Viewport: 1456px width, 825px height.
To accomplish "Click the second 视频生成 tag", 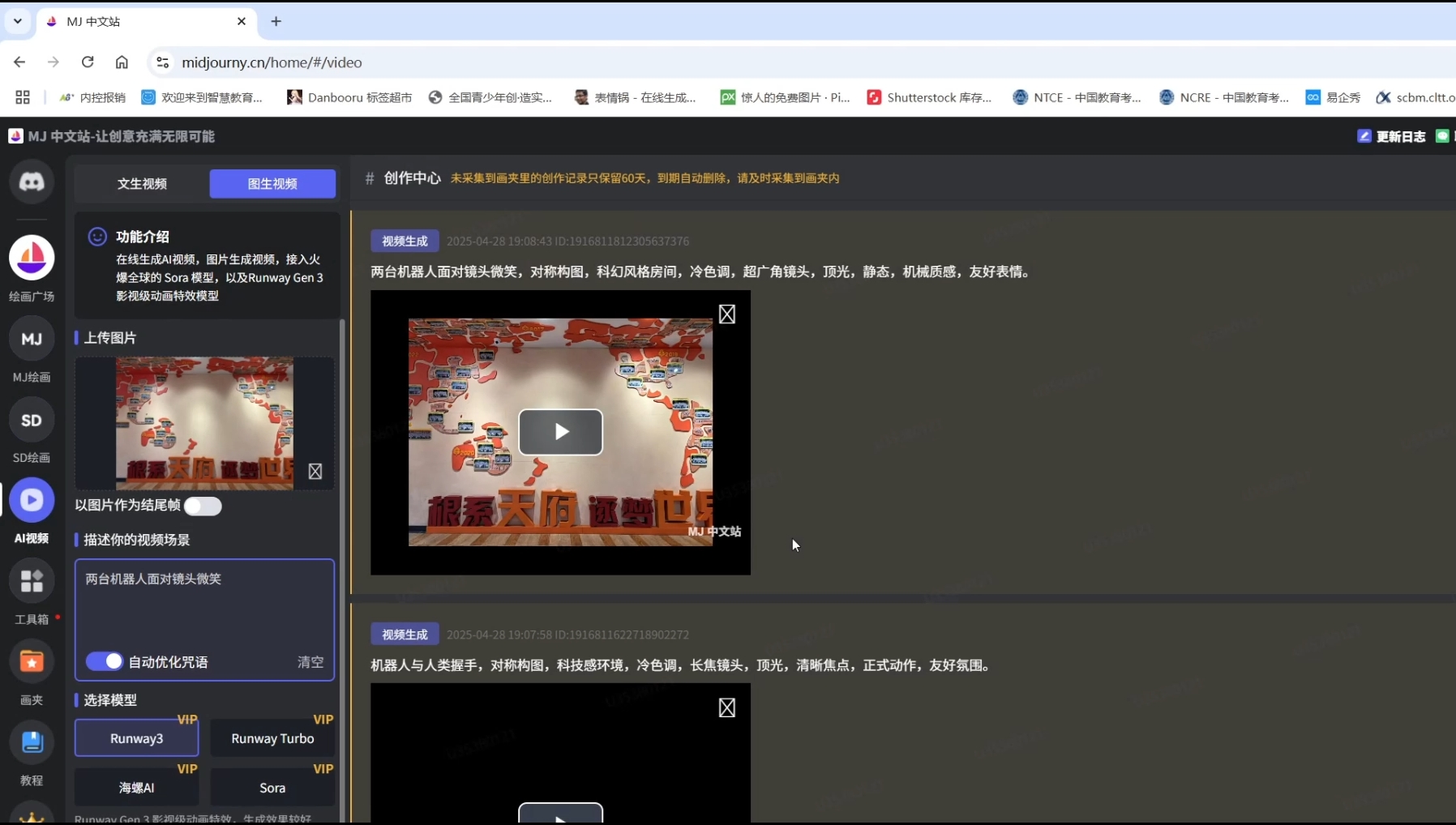I will click(405, 635).
